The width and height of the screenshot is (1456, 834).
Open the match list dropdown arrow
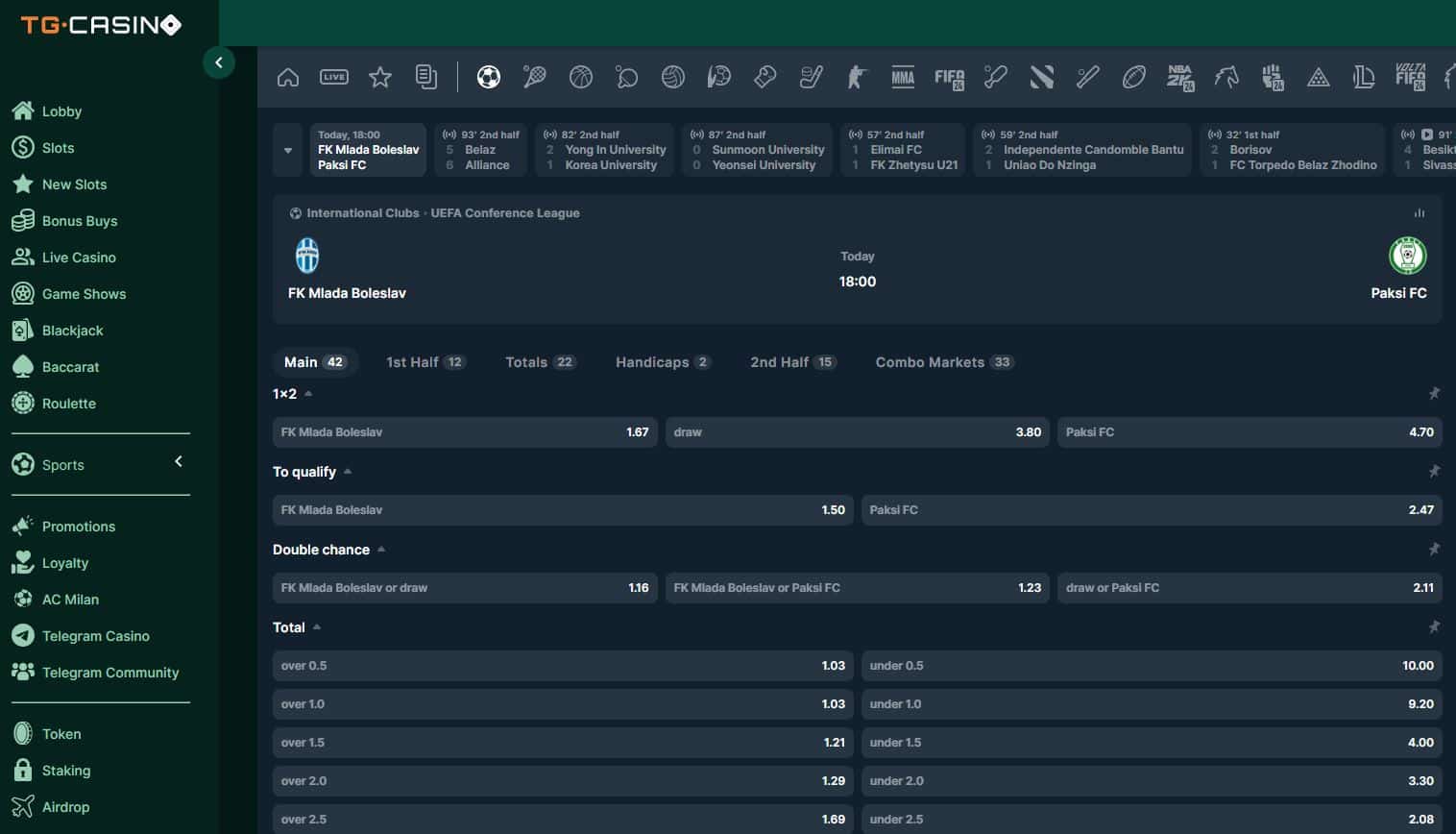coord(288,150)
